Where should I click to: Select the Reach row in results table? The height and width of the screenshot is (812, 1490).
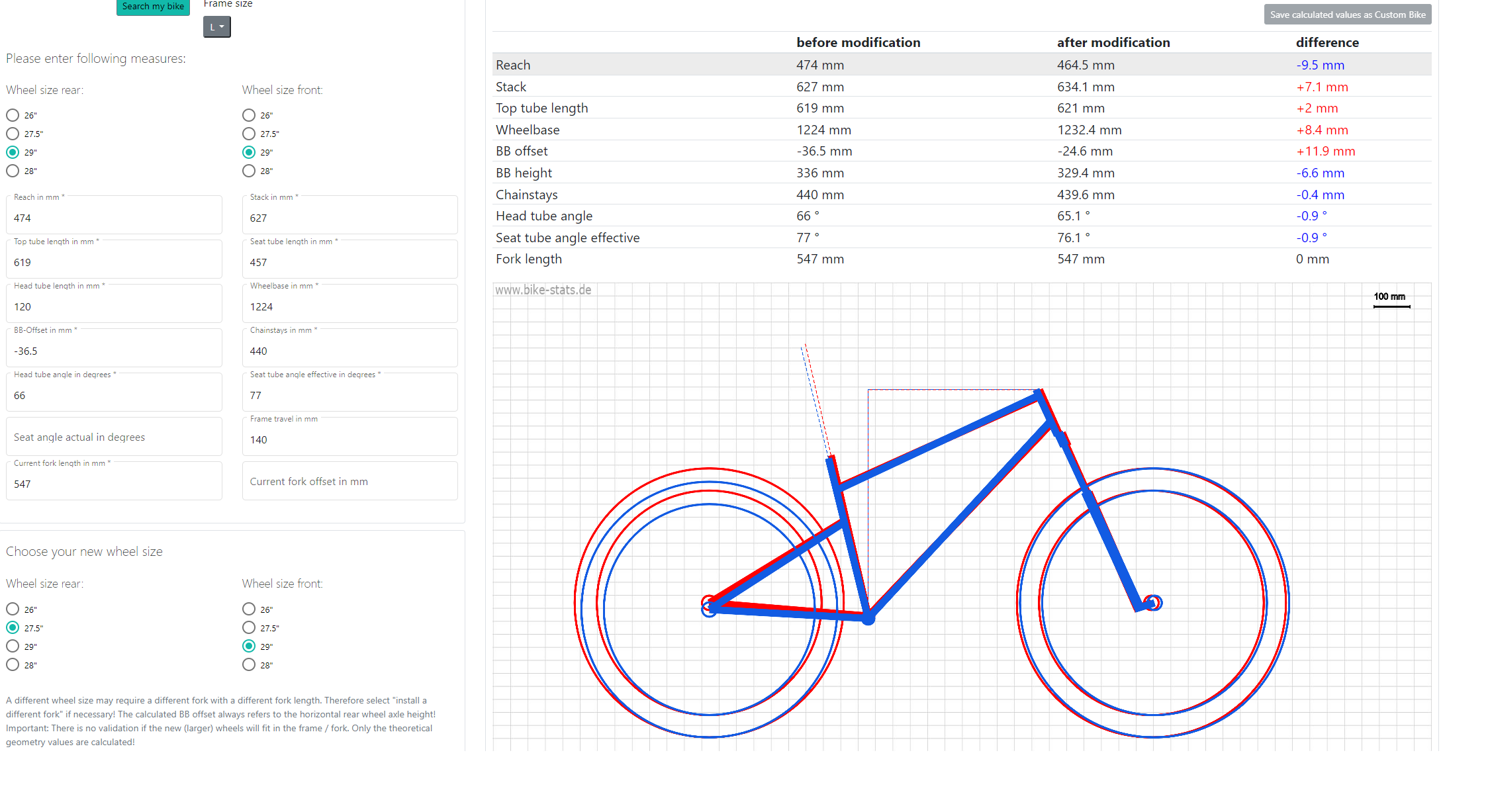click(962, 65)
